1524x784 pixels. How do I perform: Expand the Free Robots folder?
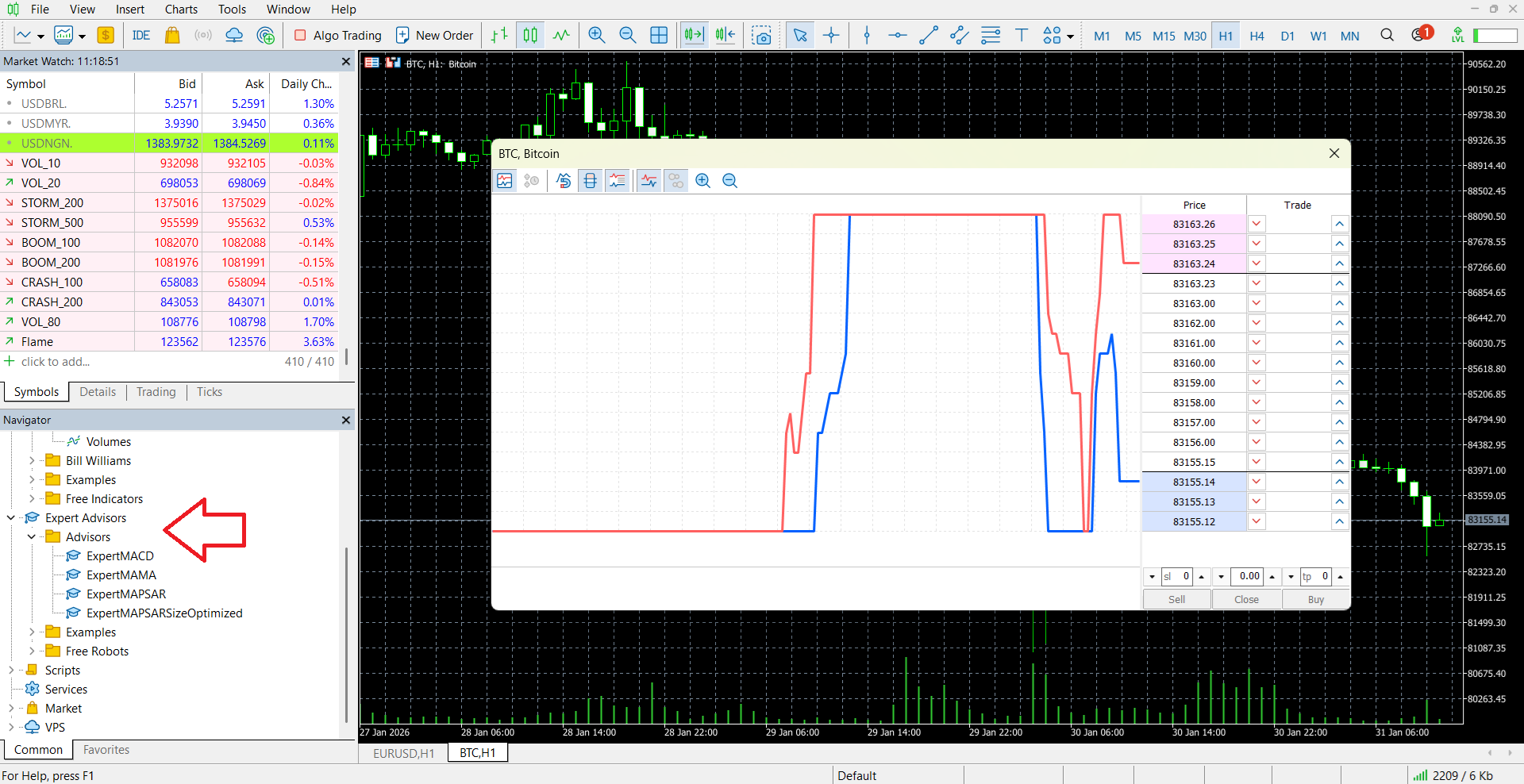[31, 651]
